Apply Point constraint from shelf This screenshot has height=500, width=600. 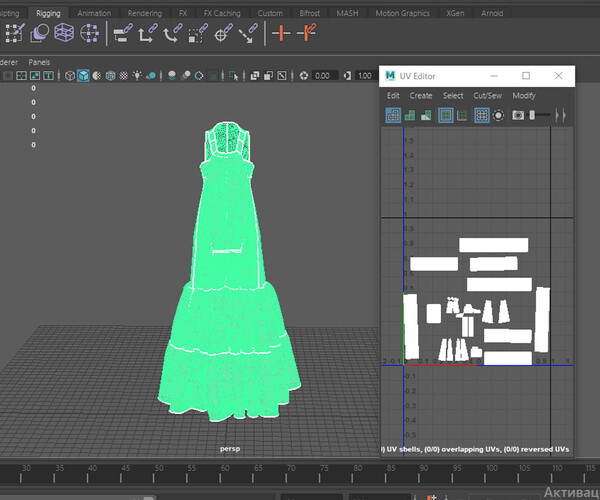coord(148,33)
